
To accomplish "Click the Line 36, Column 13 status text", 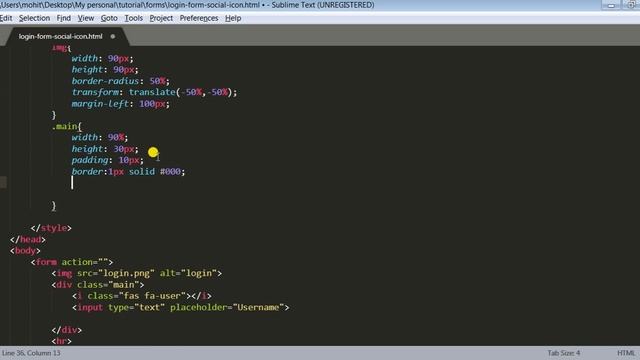I will [31, 353].
